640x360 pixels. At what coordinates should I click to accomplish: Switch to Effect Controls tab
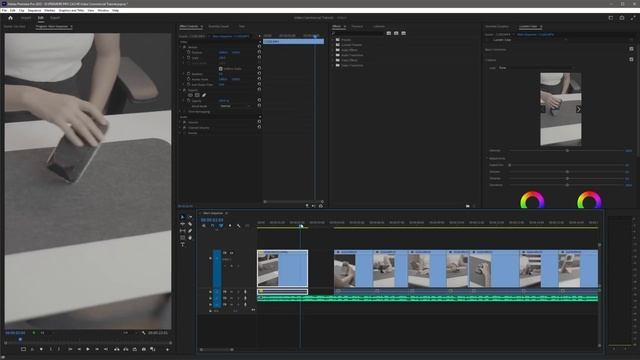click(189, 26)
